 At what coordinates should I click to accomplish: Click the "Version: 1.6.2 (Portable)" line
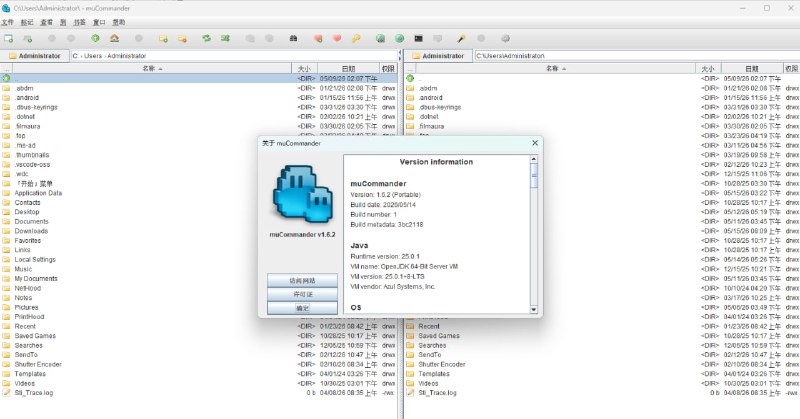tap(385, 194)
